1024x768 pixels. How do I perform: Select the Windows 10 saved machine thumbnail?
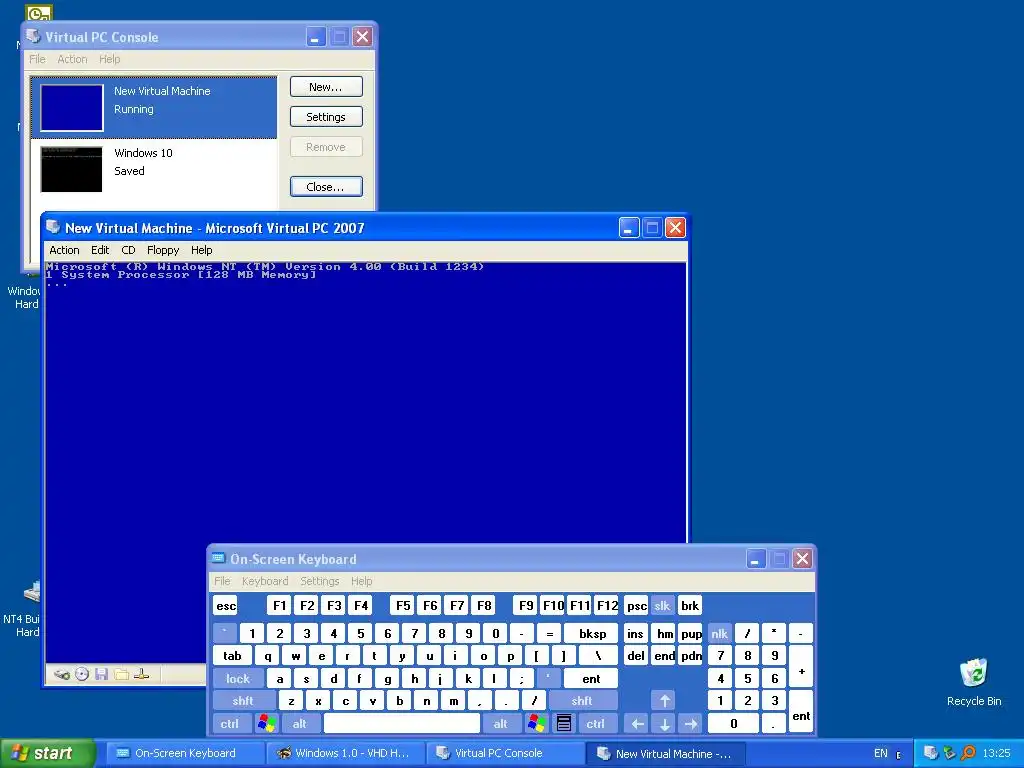click(x=72, y=169)
